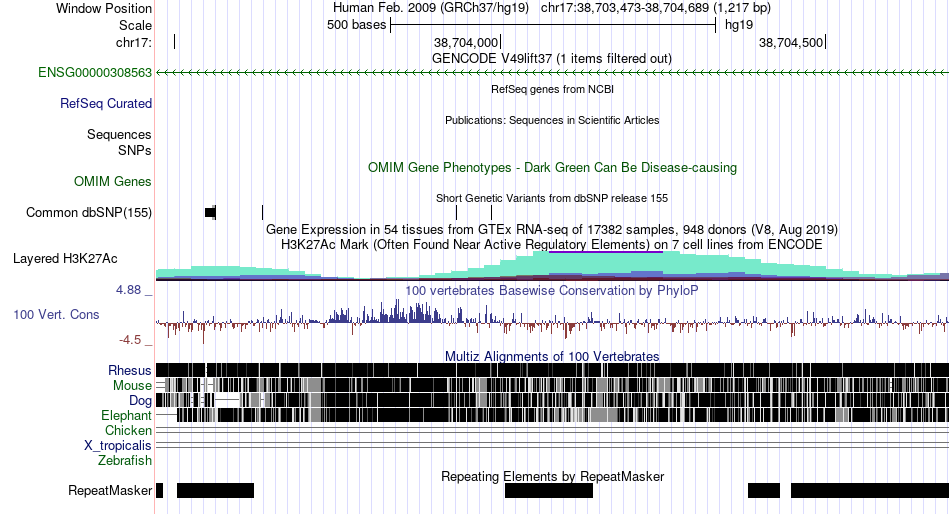Image resolution: width=950 pixels, height=514 pixels.
Task: Click Publications: Sequences in Scientific Articles title
Action: (x=552, y=120)
